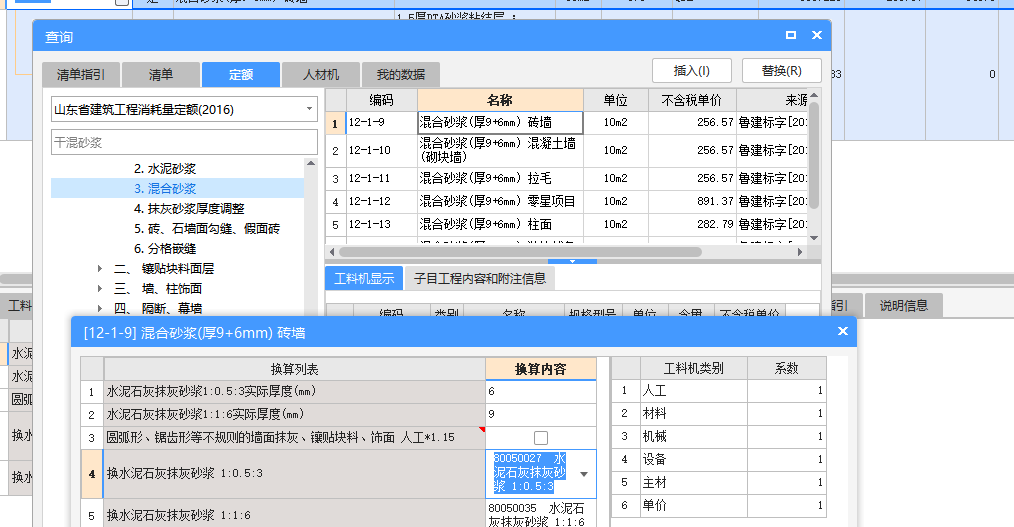
Task: Open dropdown arrow for 80050027 水泥石灰抹灰砂浆
Action: coord(584,474)
